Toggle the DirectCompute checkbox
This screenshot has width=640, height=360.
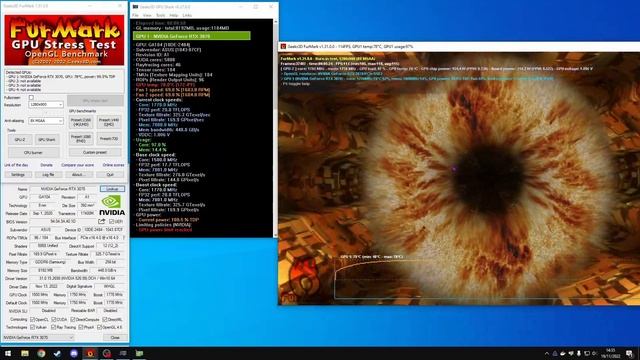73,319
